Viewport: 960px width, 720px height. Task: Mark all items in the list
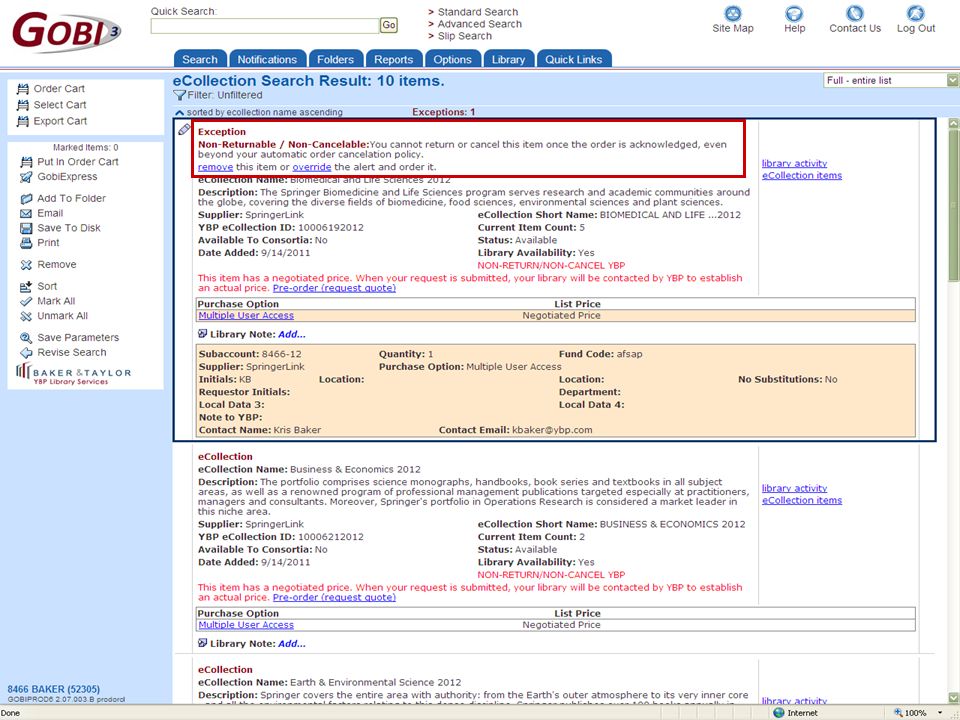(x=48, y=301)
